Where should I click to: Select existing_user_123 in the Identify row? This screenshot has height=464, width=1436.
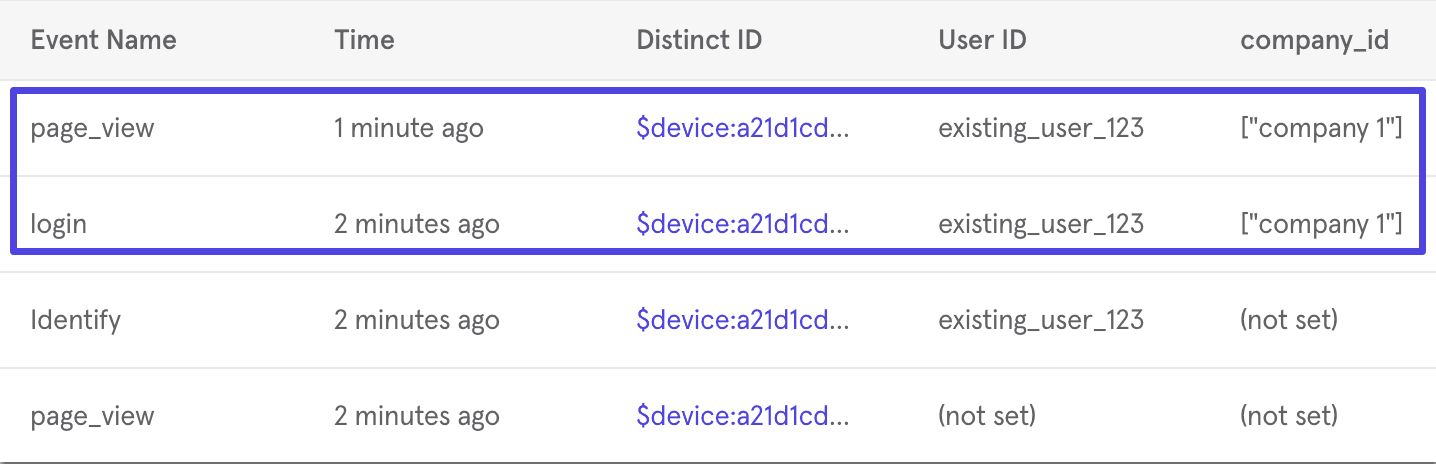point(1040,320)
